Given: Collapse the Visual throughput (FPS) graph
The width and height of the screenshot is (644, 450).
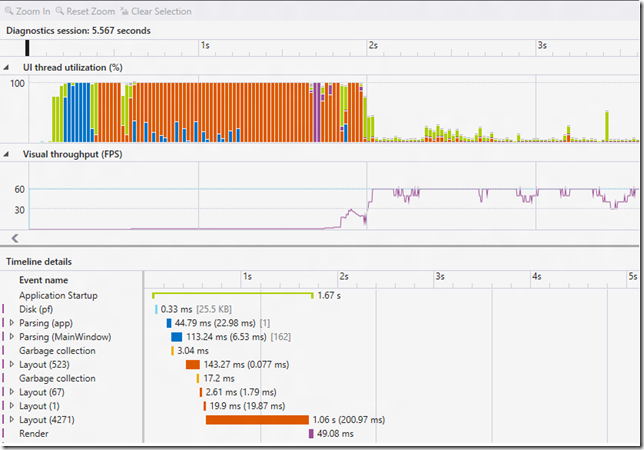Looking at the screenshot, I should click(6, 154).
